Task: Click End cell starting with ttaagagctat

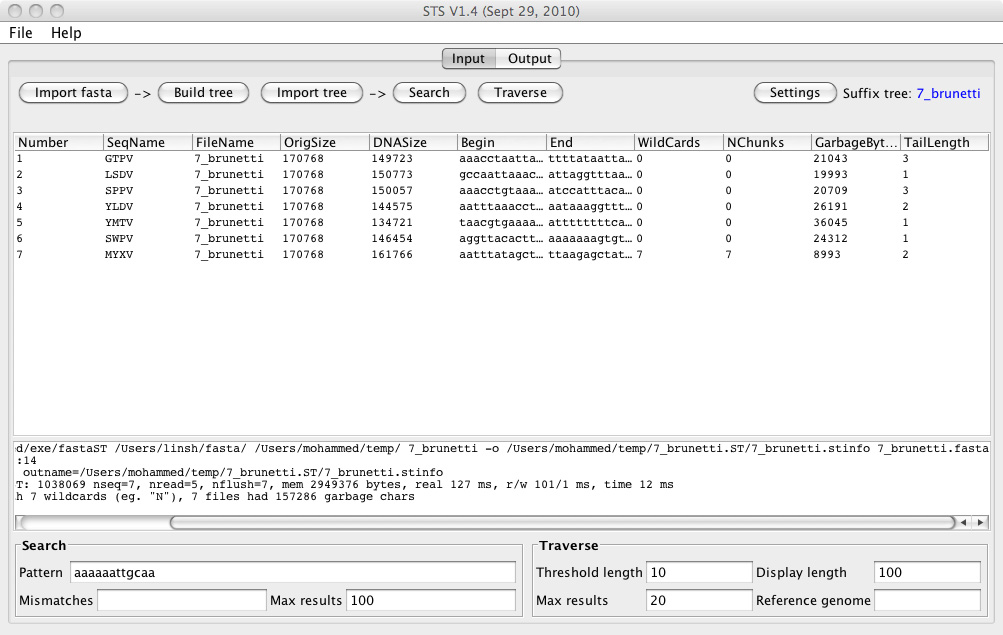Action: [590, 255]
